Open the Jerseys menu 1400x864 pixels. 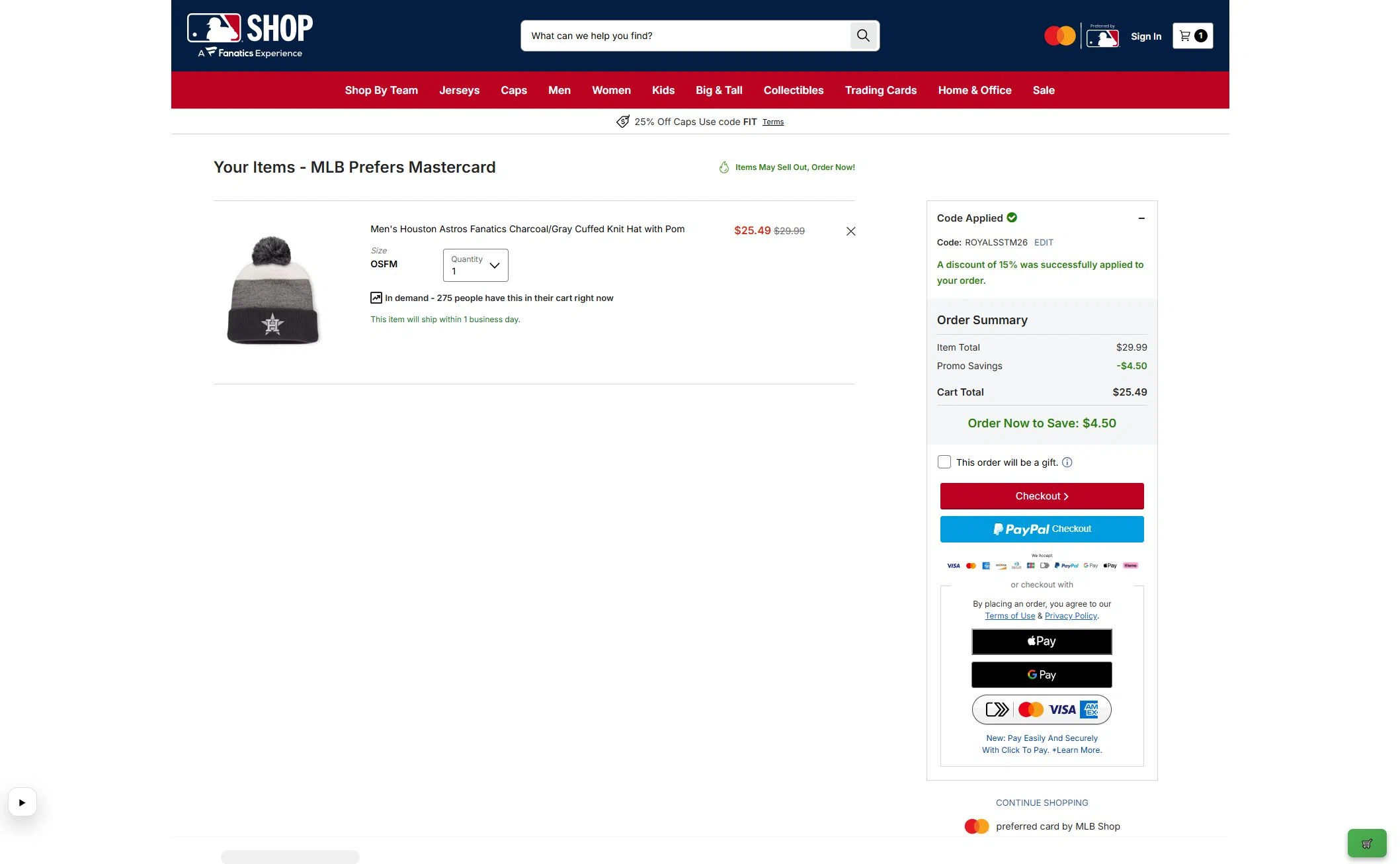459,90
